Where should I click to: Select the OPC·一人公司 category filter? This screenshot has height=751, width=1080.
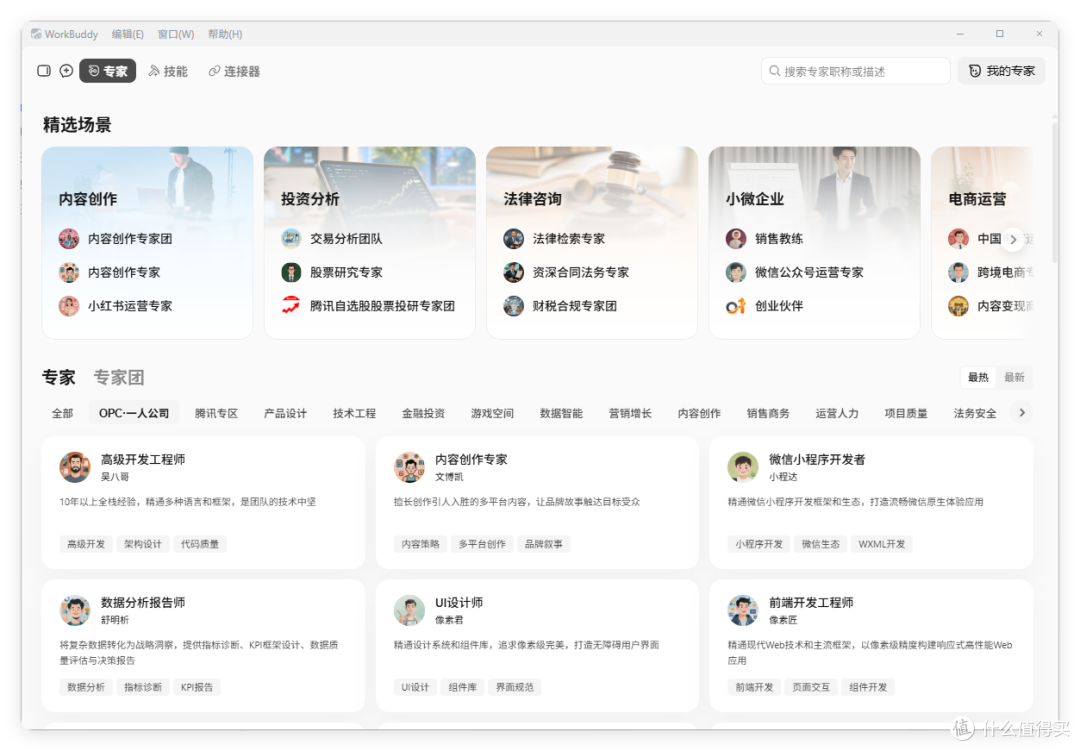pos(134,413)
